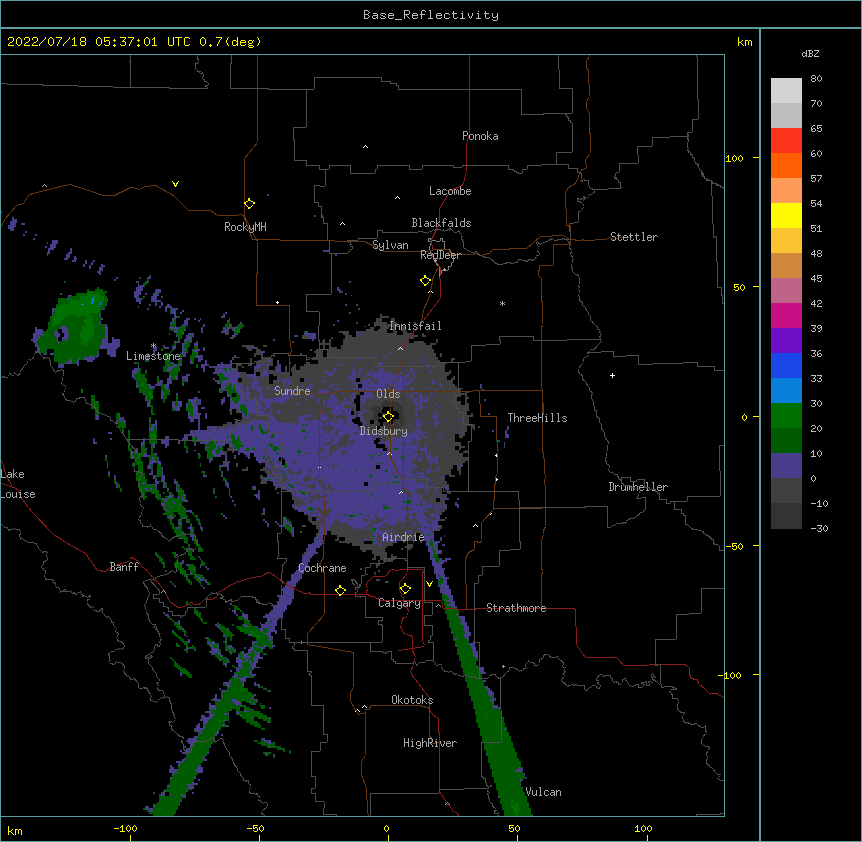Select the yellow diamond marker south of RedDeer
862x842 pixels.
click(425, 281)
